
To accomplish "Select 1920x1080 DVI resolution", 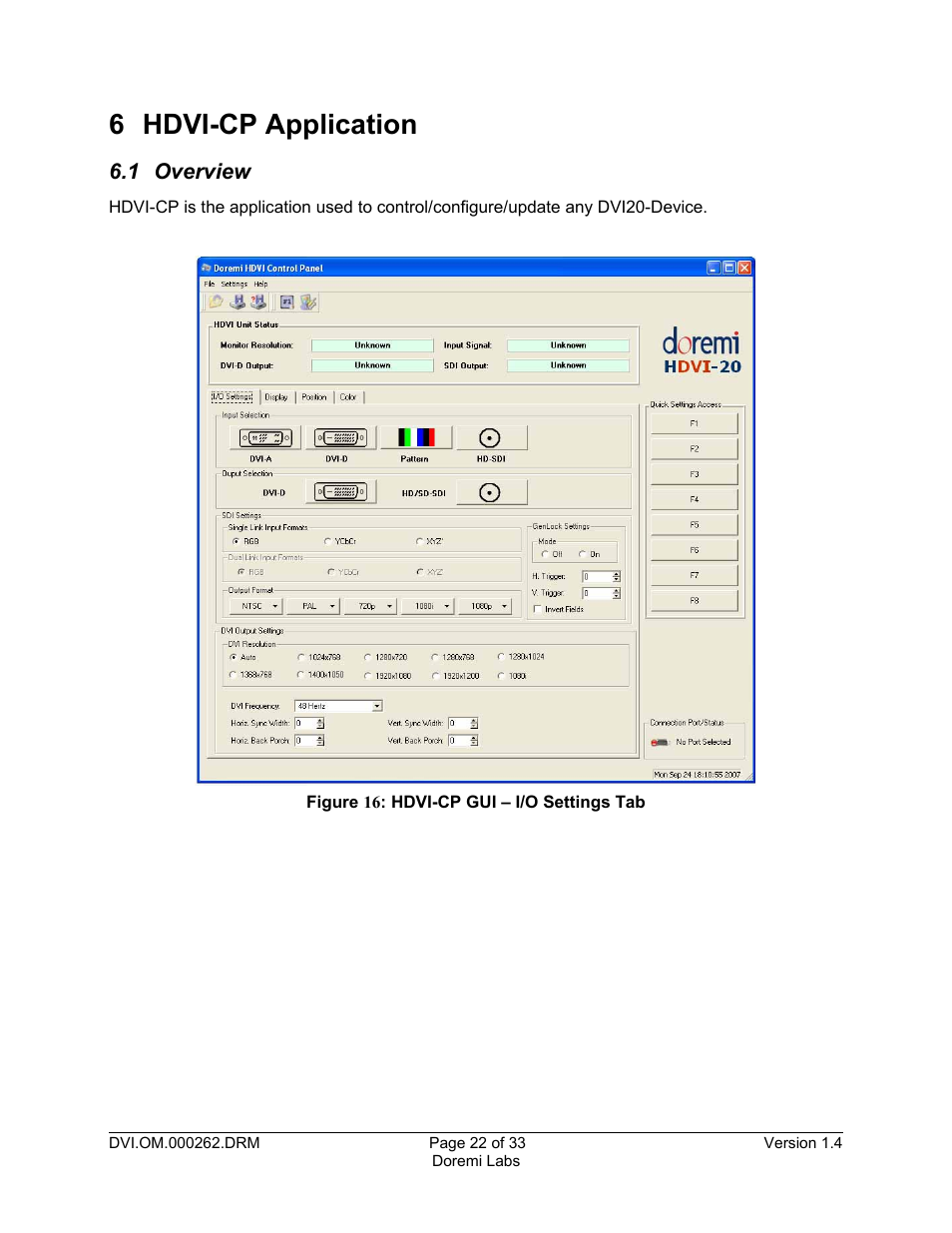I will 367,676.
